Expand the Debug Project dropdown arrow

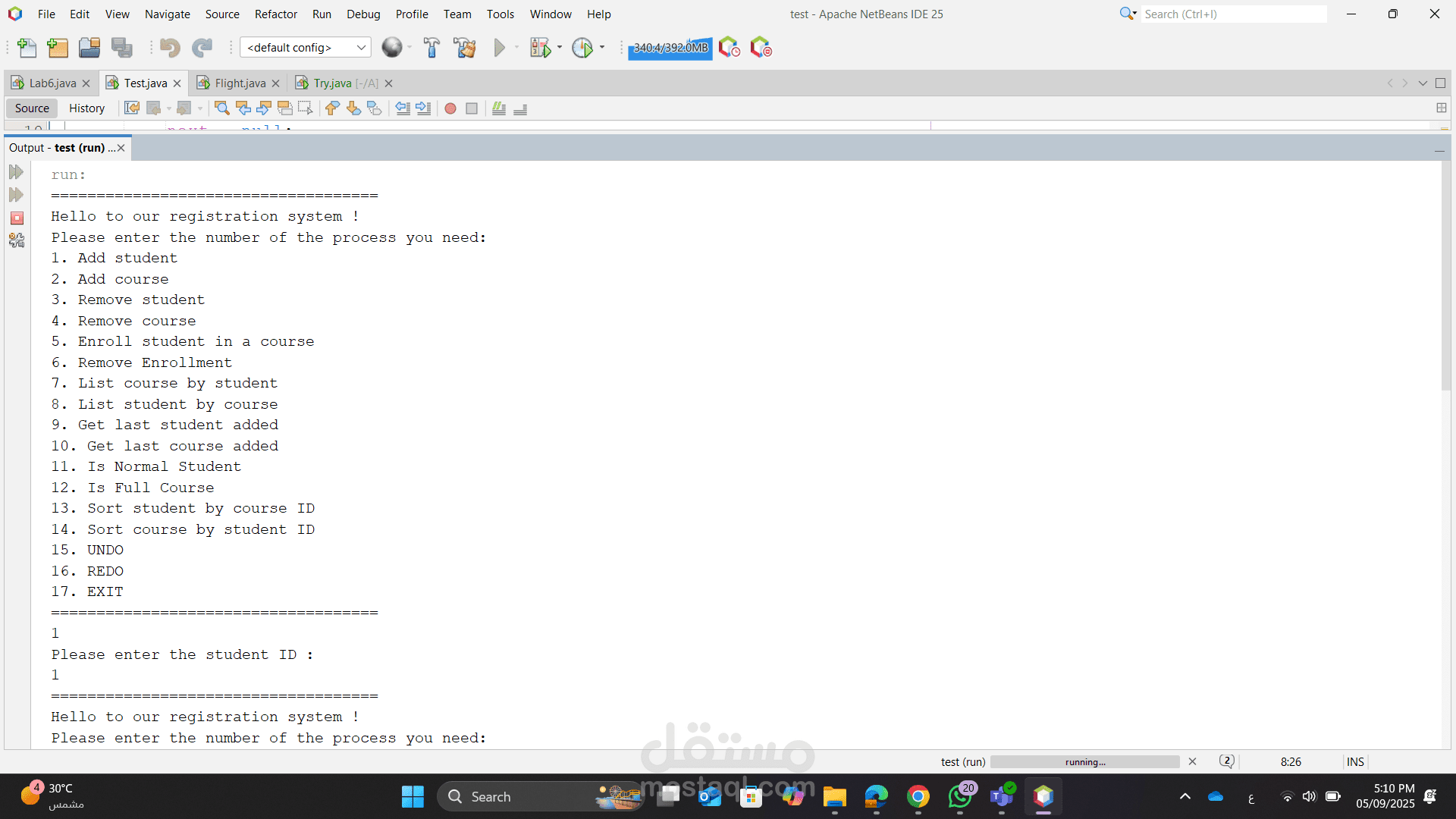(560, 48)
